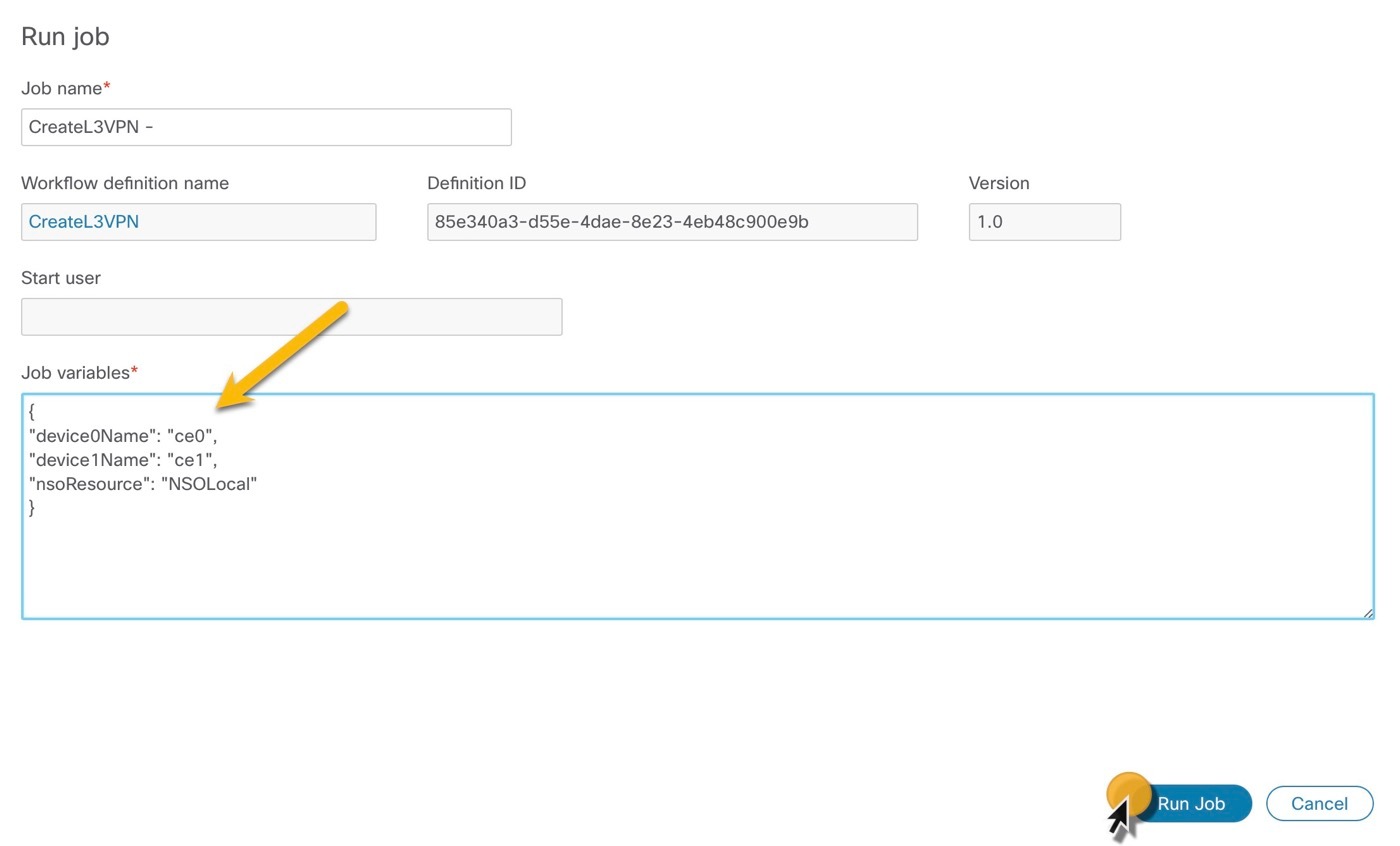1400x846 pixels.
Task: Click the Version label
Action: 999,183
